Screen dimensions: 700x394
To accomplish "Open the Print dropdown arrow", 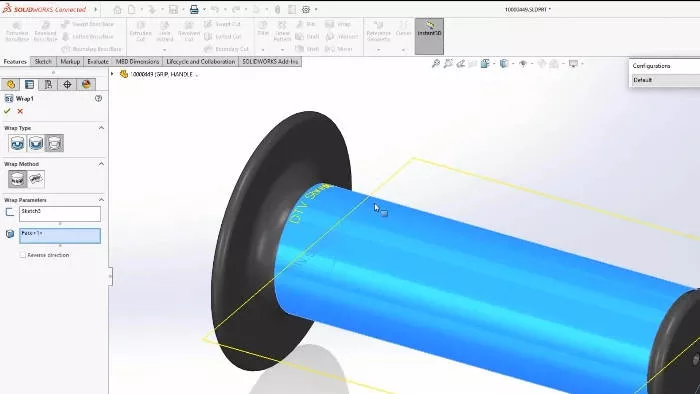I will [204, 9].
